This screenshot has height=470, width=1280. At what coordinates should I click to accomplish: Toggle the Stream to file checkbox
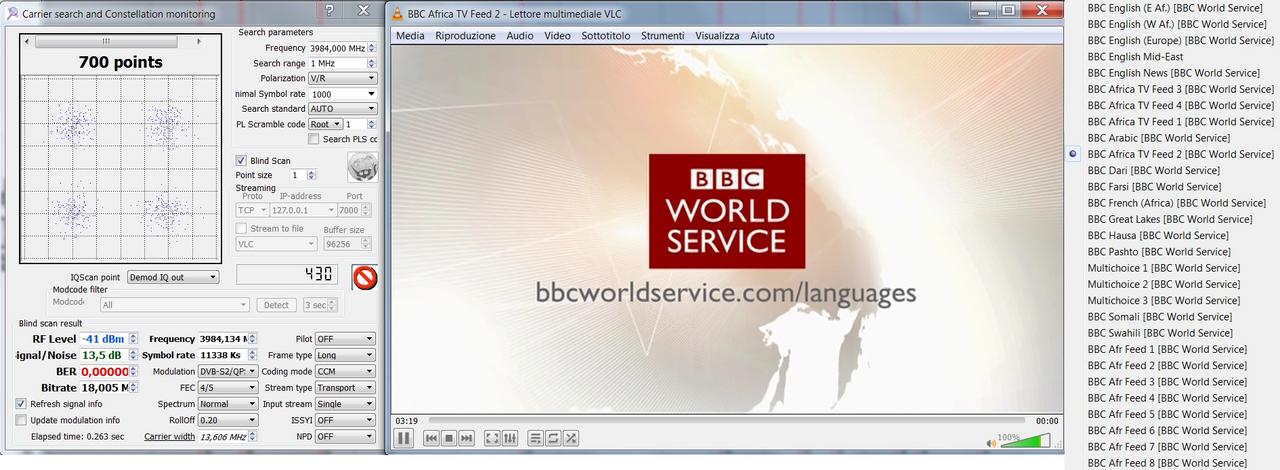click(x=241, y=228)
